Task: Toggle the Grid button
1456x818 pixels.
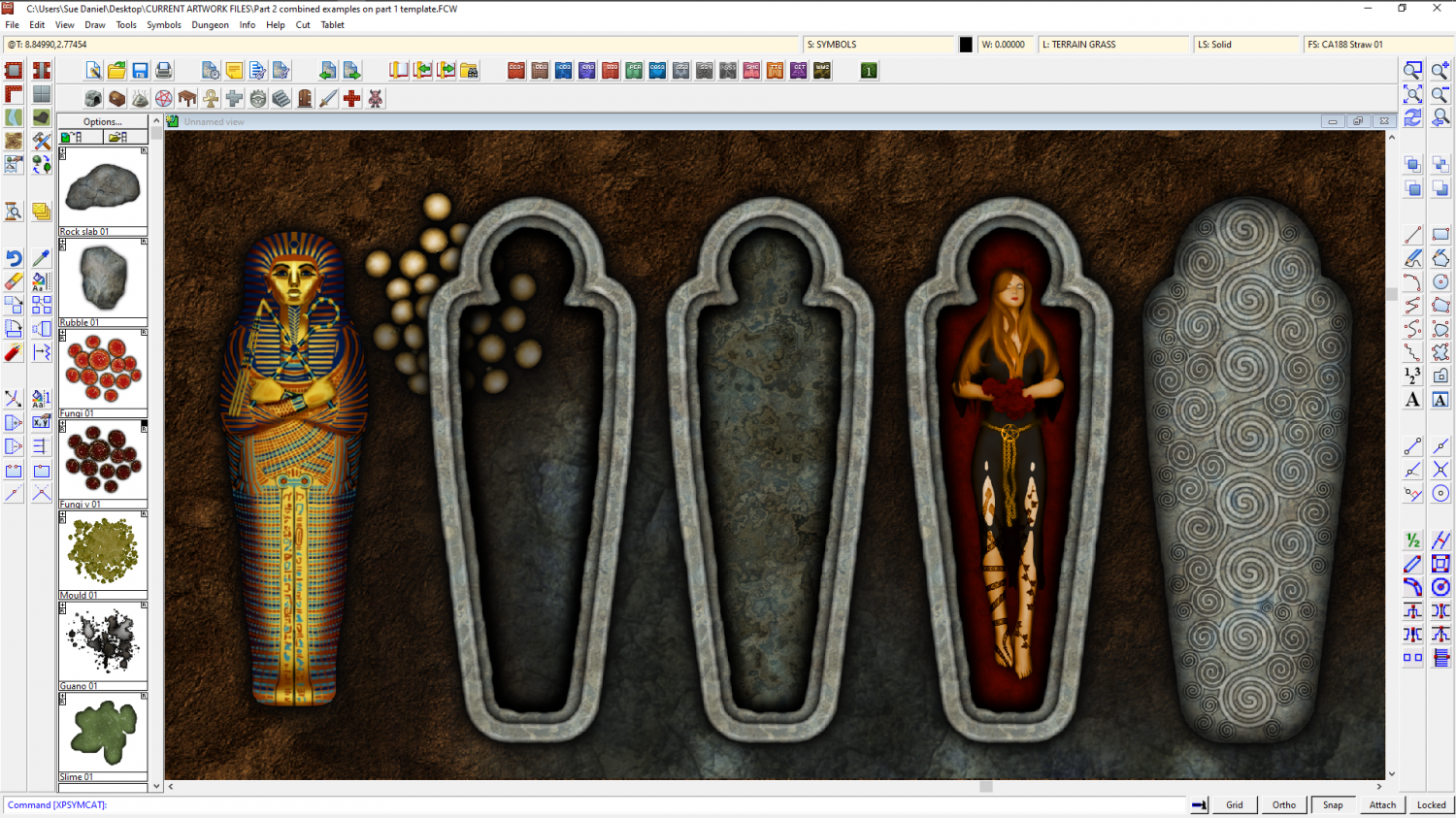Action: [1235, 804]
